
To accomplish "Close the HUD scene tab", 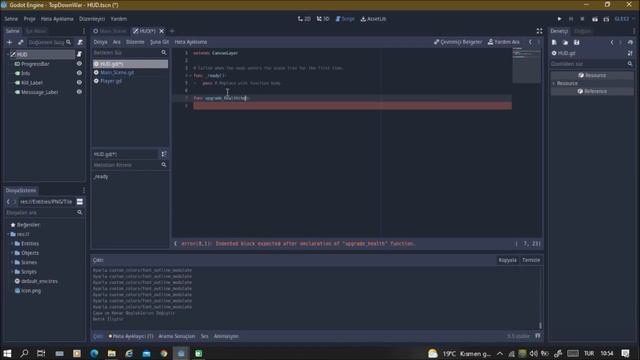I will click(x=162, y=31).
